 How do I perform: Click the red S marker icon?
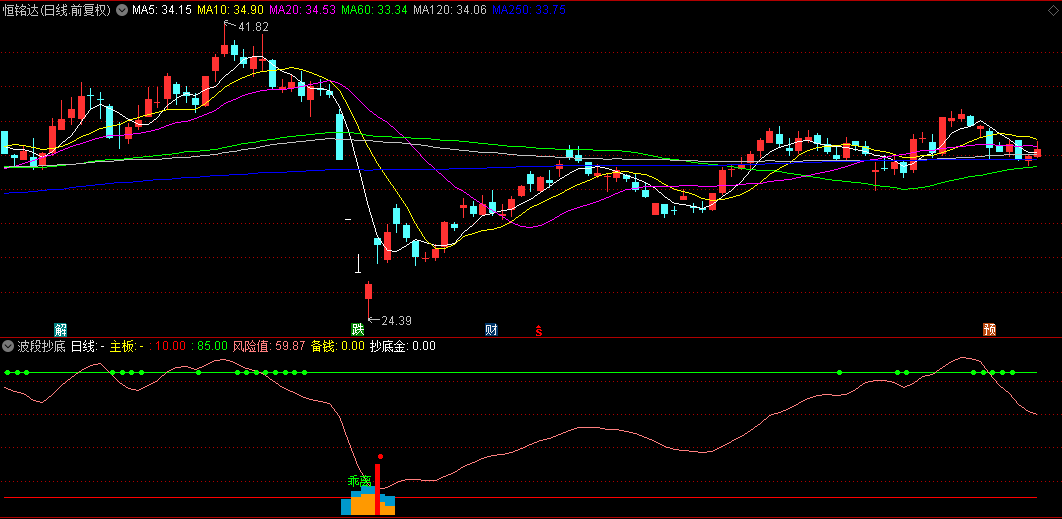538,330
